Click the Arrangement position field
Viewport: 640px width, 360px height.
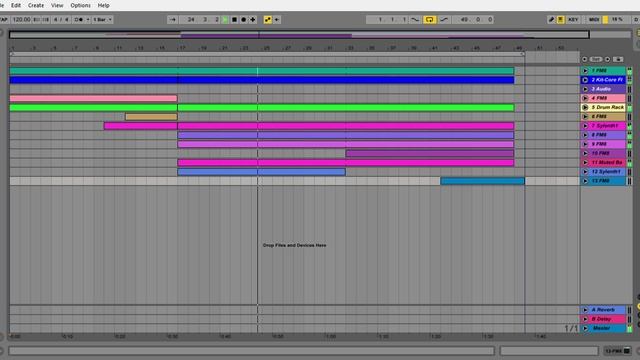tap(200, 20)
